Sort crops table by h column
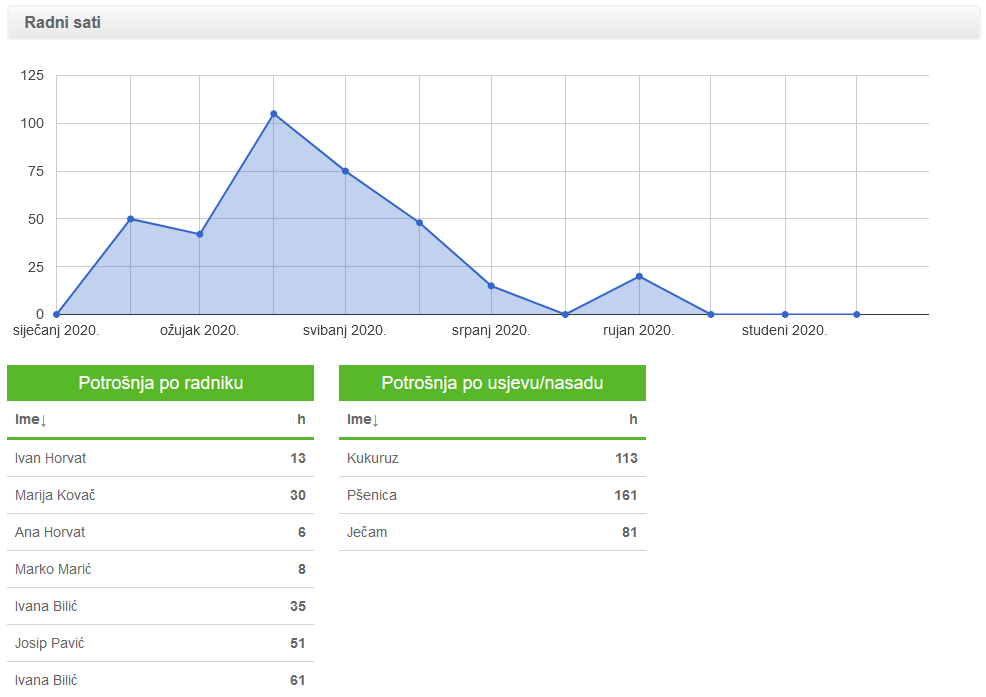Screen dimensions: 986x697 (x=633, y=420)
